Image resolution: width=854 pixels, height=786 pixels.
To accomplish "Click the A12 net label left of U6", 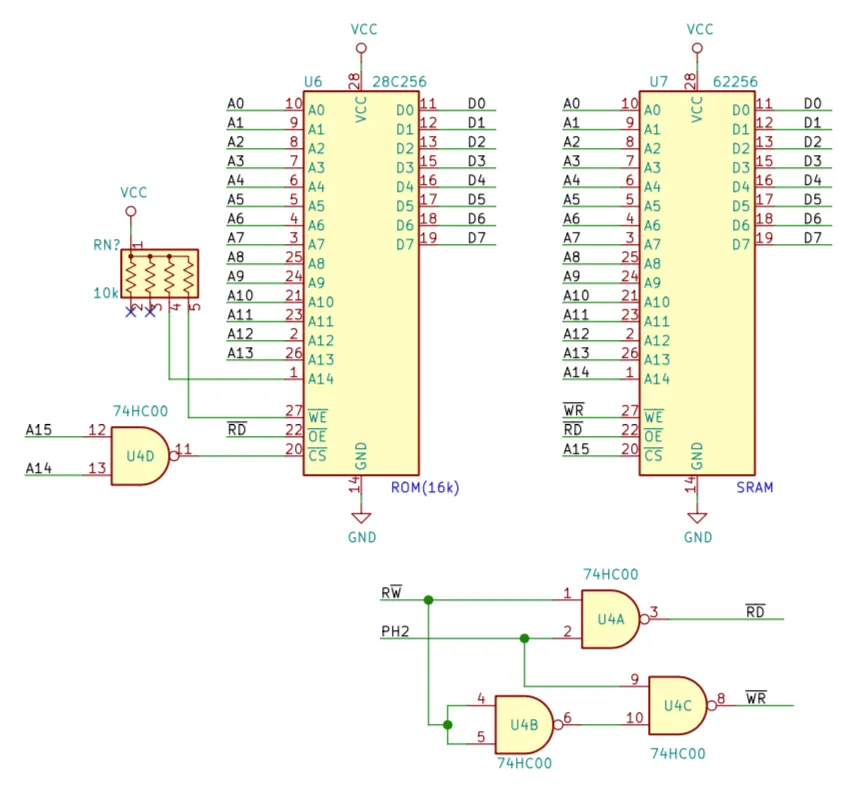I will (240, 333).
